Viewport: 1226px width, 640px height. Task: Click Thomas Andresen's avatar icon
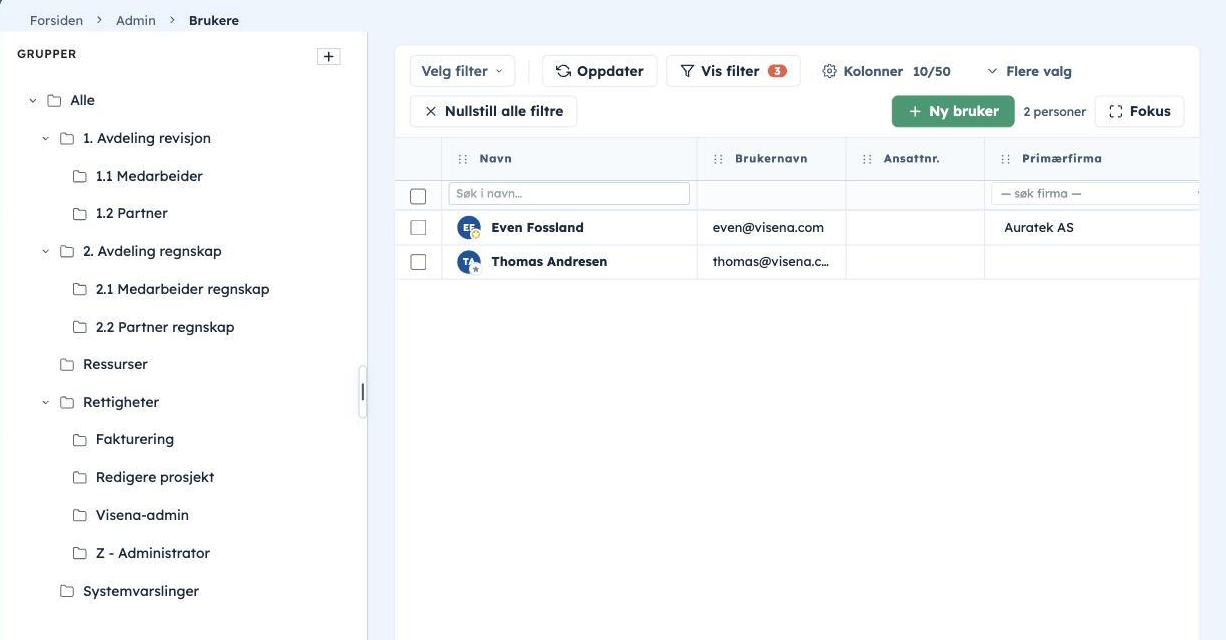(469, 262)
